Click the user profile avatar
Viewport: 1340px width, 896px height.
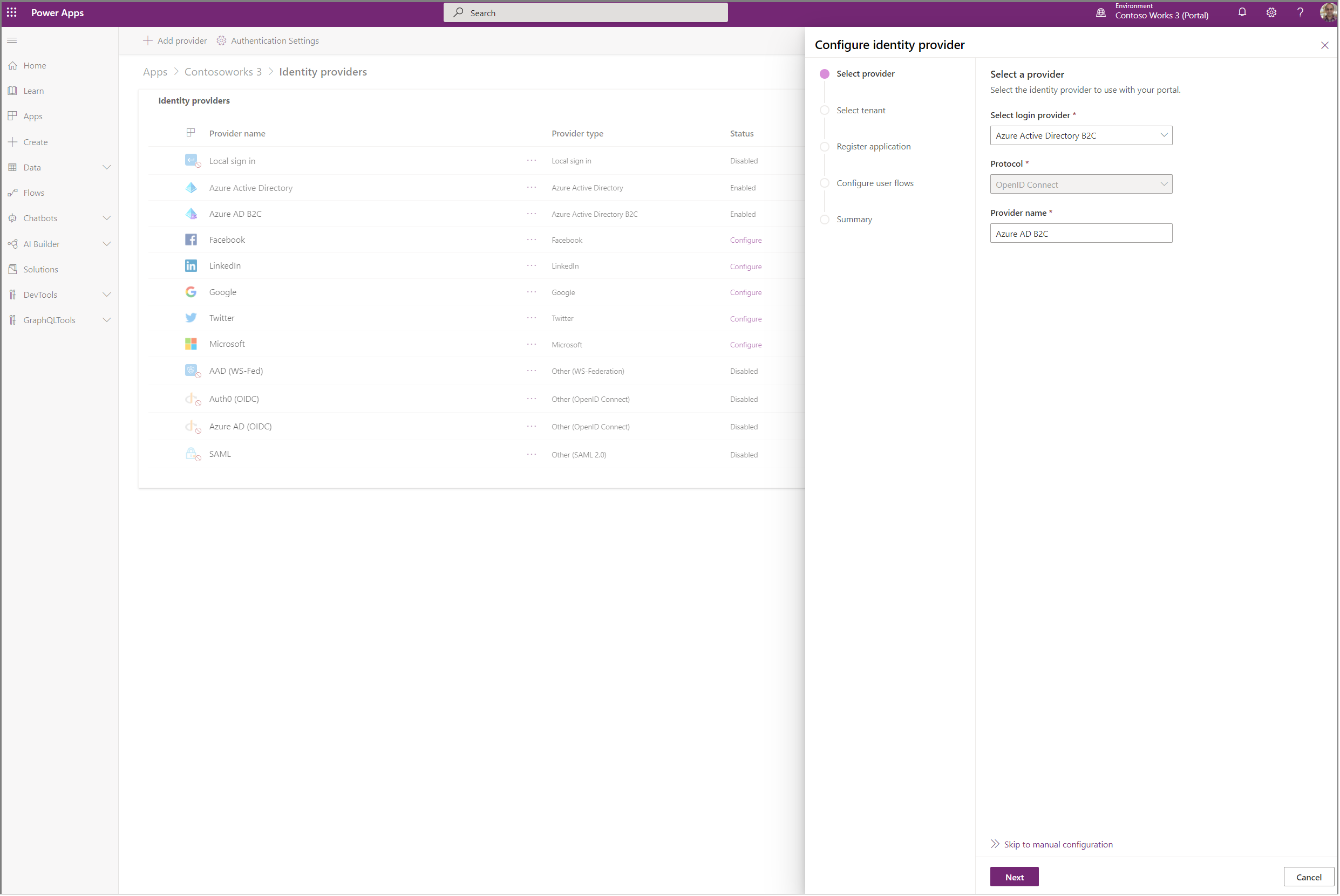tap(1328, 12)
